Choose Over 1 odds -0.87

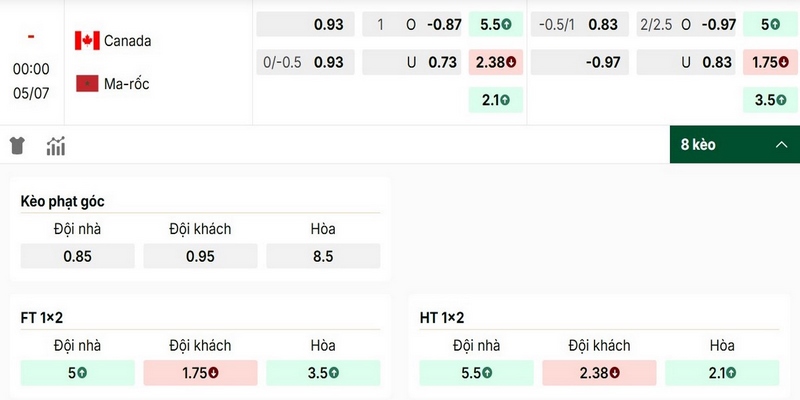tap(412, 24)
